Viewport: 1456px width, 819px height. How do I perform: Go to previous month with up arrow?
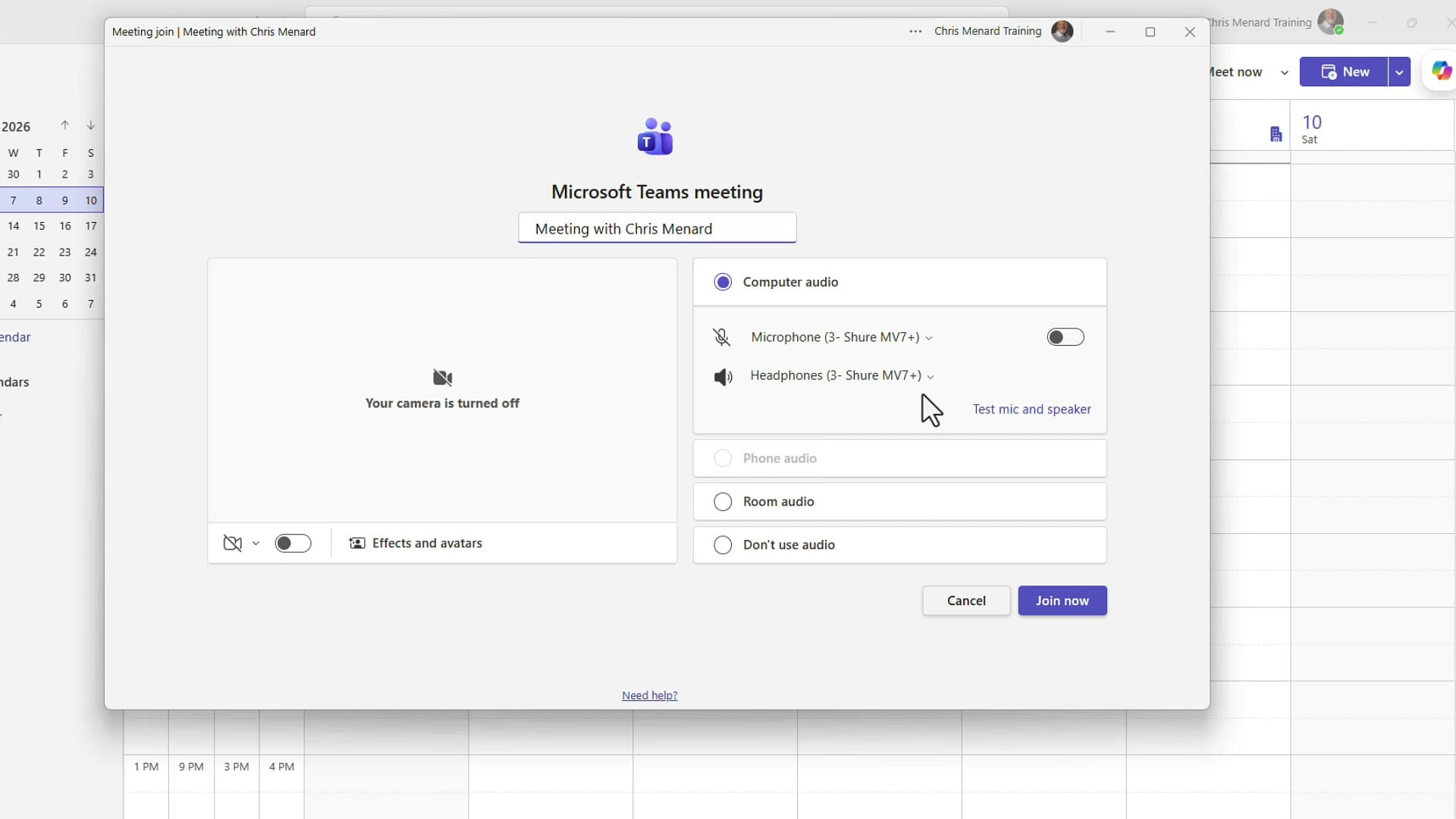click(x=65, y=125)
